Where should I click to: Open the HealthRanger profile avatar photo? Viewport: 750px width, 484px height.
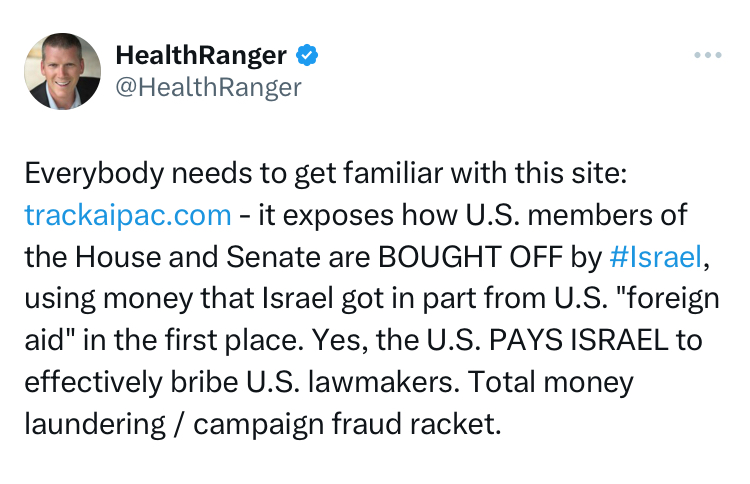click(x=63, y=71)
